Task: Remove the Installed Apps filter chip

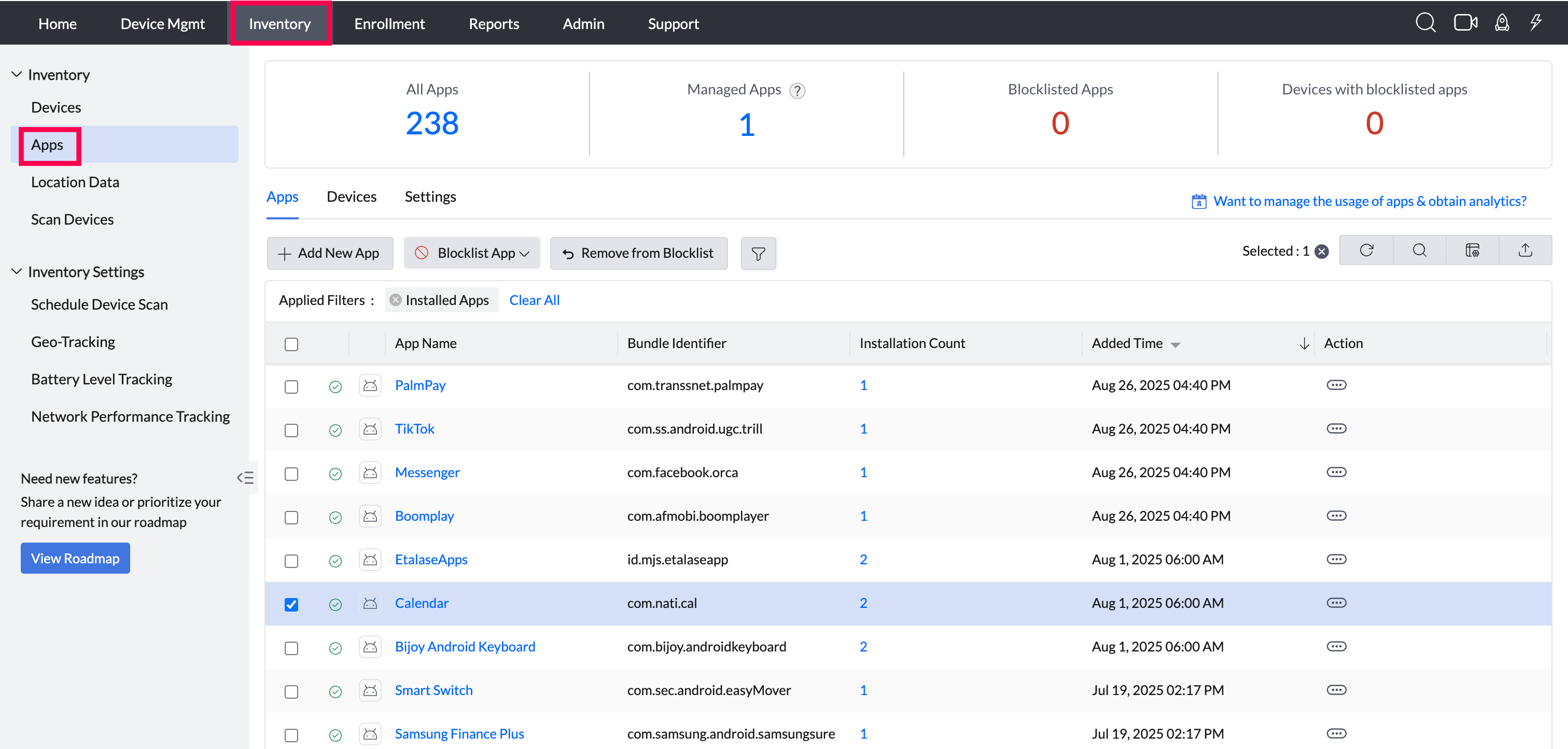Action: (396, 300)
